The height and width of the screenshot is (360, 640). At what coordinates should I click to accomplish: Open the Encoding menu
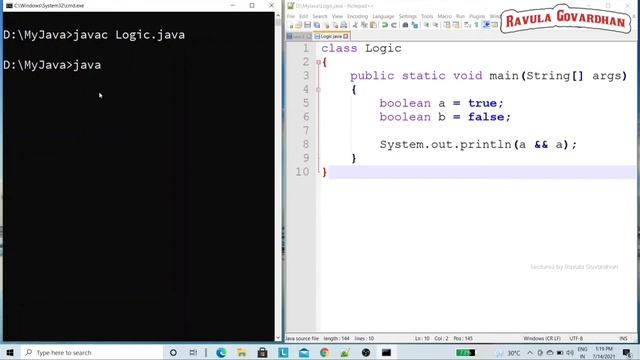point(358,16)
